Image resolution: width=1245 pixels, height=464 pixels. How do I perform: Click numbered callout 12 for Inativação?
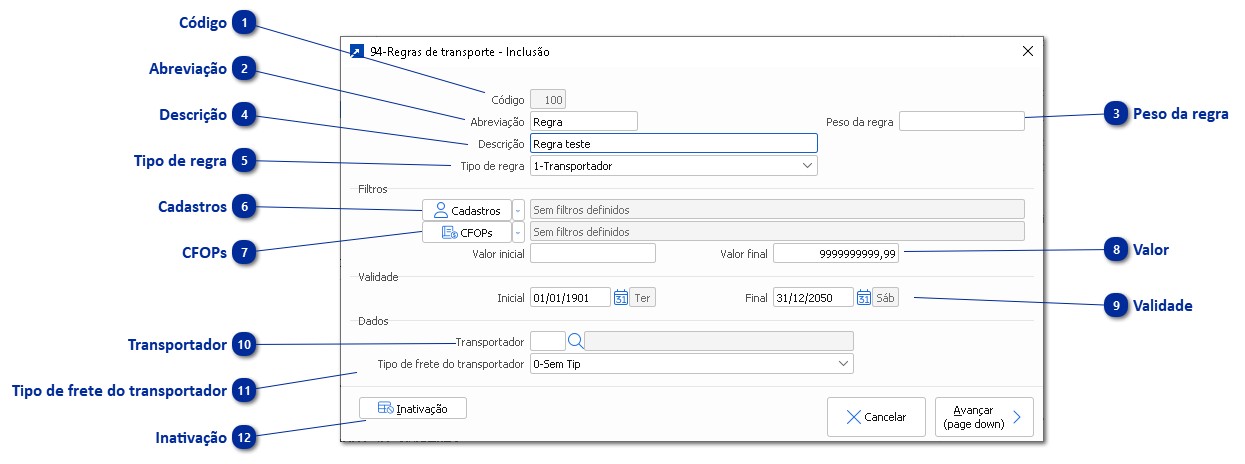[x=244, y=437]
